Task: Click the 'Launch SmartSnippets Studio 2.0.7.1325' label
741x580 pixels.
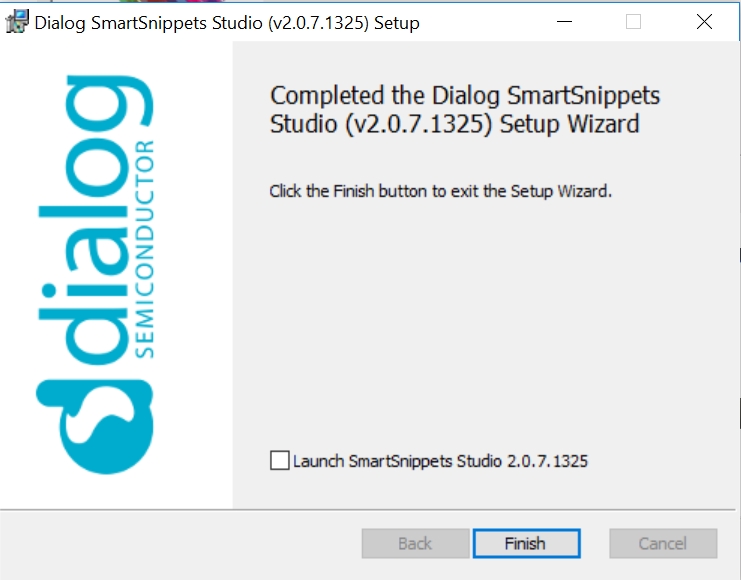Action: [x=440, y=461]
